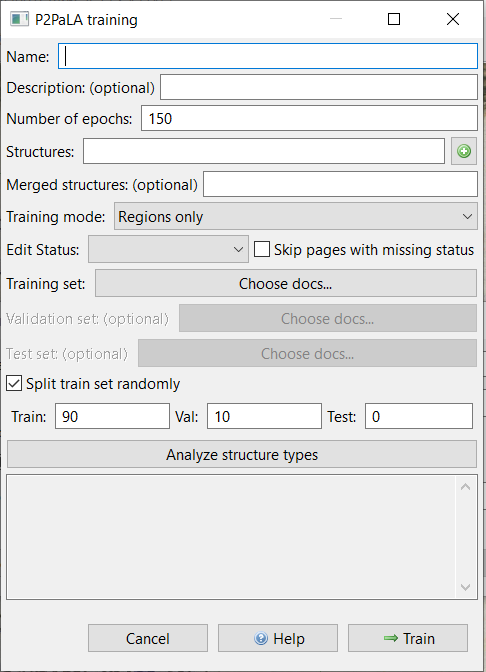This screenshot has width=486, height=672.
Task: Click the Number of epochs field
Action: click(309, 118)
